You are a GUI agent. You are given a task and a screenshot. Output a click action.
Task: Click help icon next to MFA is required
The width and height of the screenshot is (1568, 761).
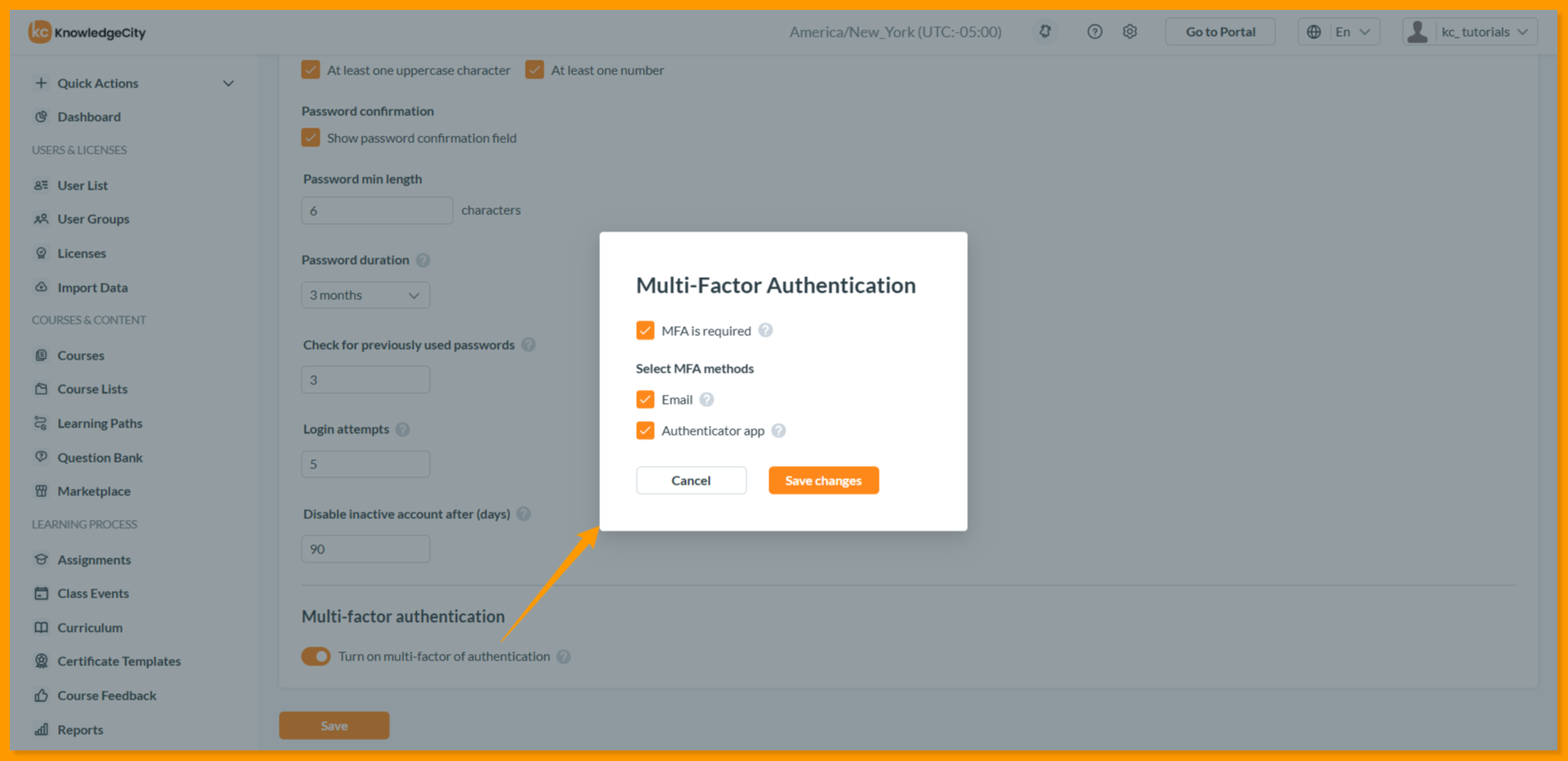pyautogui.click(x=765, y=330)
